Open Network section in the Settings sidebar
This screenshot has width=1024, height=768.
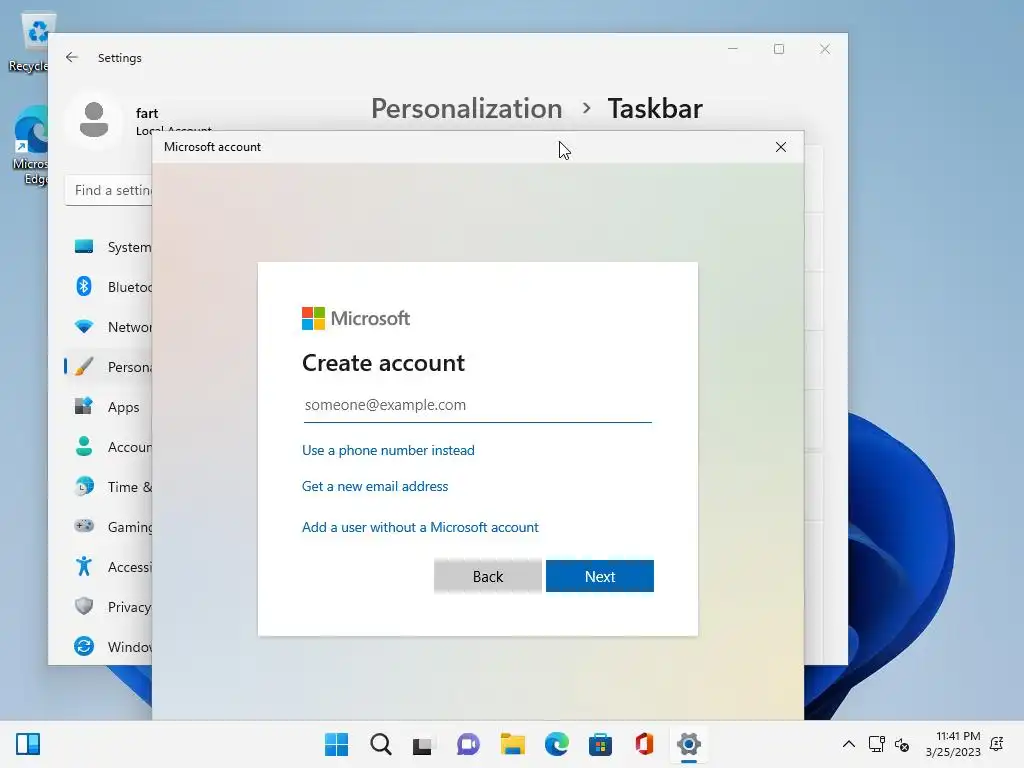[x=108, y=327]
